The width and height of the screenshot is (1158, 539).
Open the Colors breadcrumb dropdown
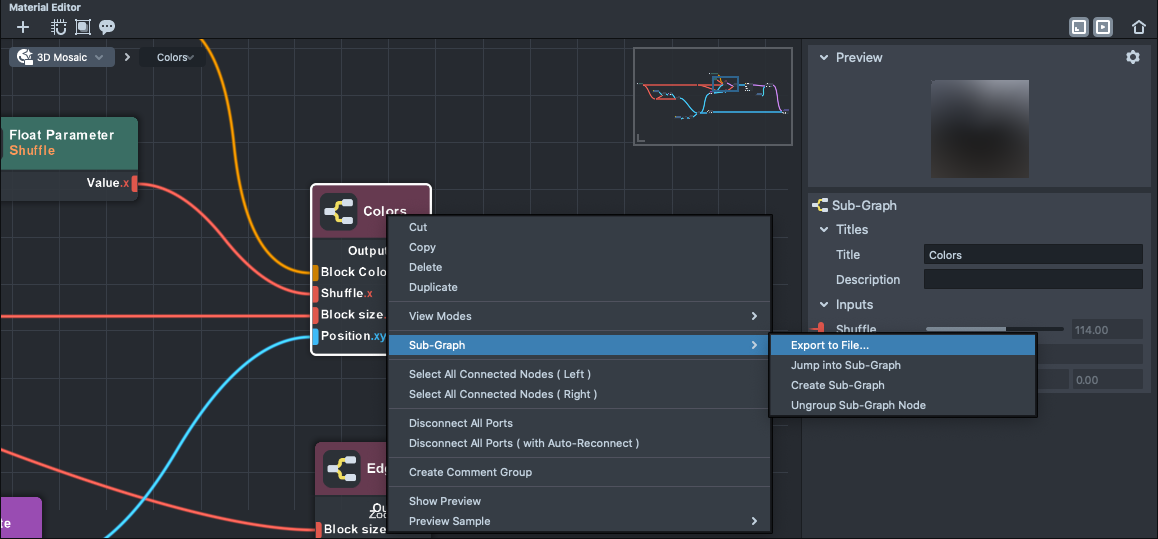pos(190,58)
